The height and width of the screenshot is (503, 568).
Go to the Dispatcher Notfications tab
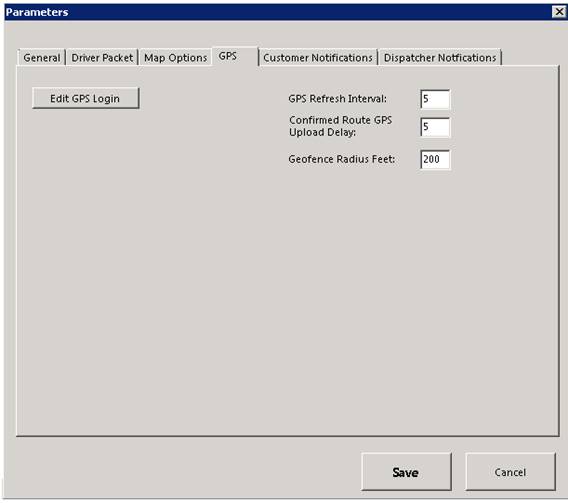coord(440,58)
